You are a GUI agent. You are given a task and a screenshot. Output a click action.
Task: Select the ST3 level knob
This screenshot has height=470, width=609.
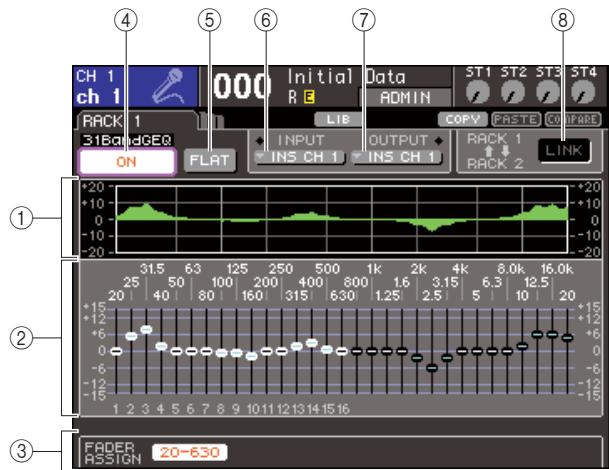pyautogui.click(x=548, y=92)
